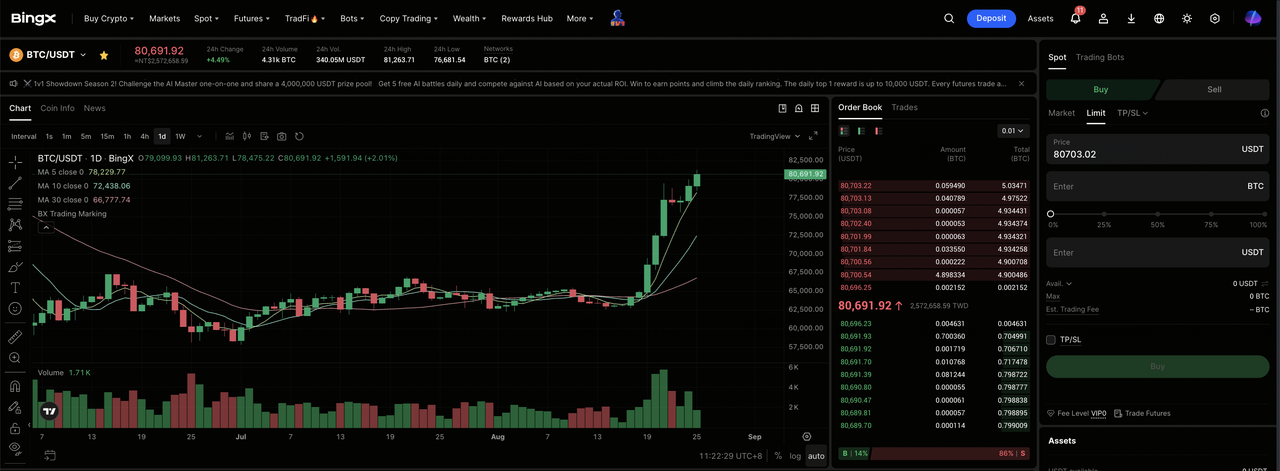Viewport: 1280px width, 471px height.
Task: Click the Deposit button
Action: (991, 18)
